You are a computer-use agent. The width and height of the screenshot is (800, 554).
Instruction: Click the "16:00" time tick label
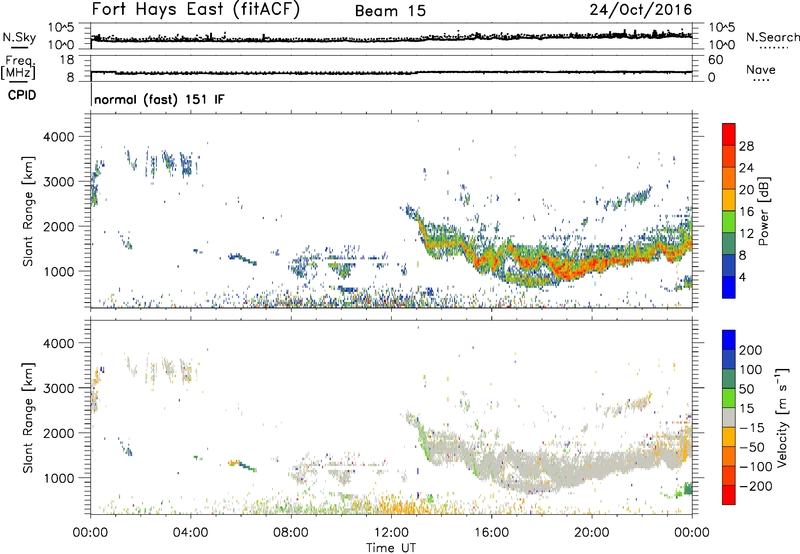491,533
